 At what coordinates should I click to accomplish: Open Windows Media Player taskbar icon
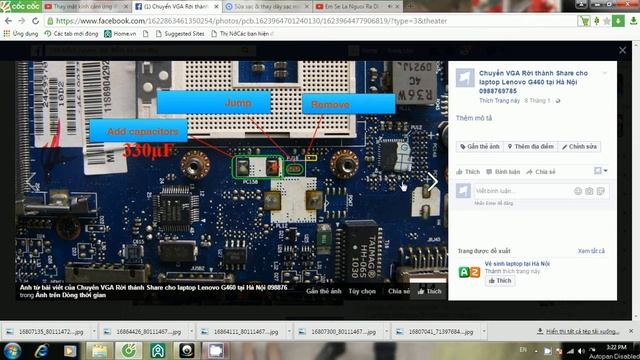pos(70,351)
